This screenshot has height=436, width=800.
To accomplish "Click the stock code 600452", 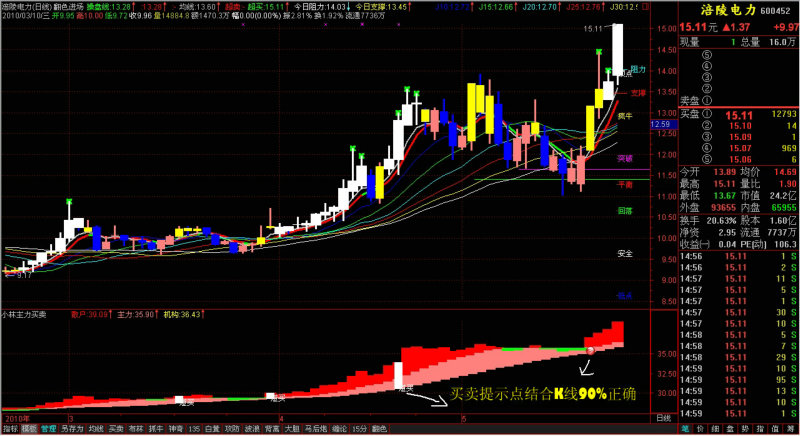I will tap(775, 11).
